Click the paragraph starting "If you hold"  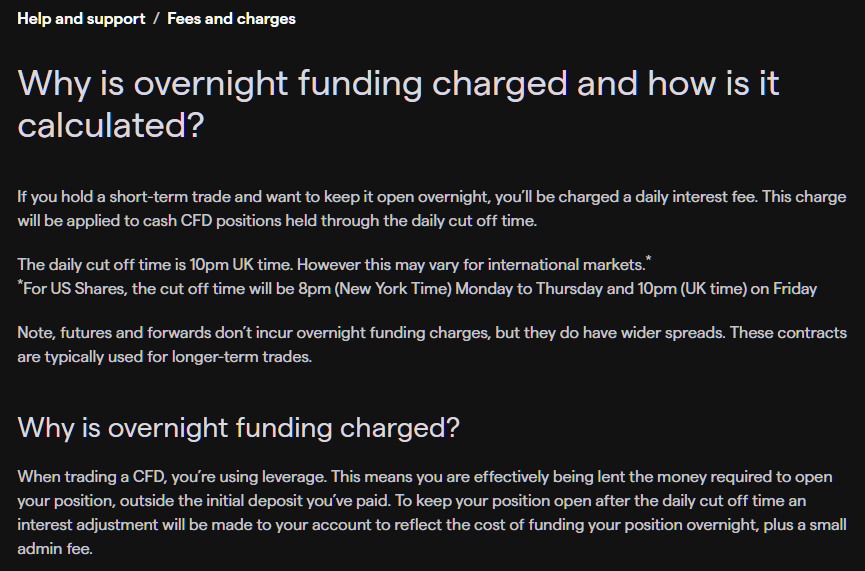[x=431, y=206]
